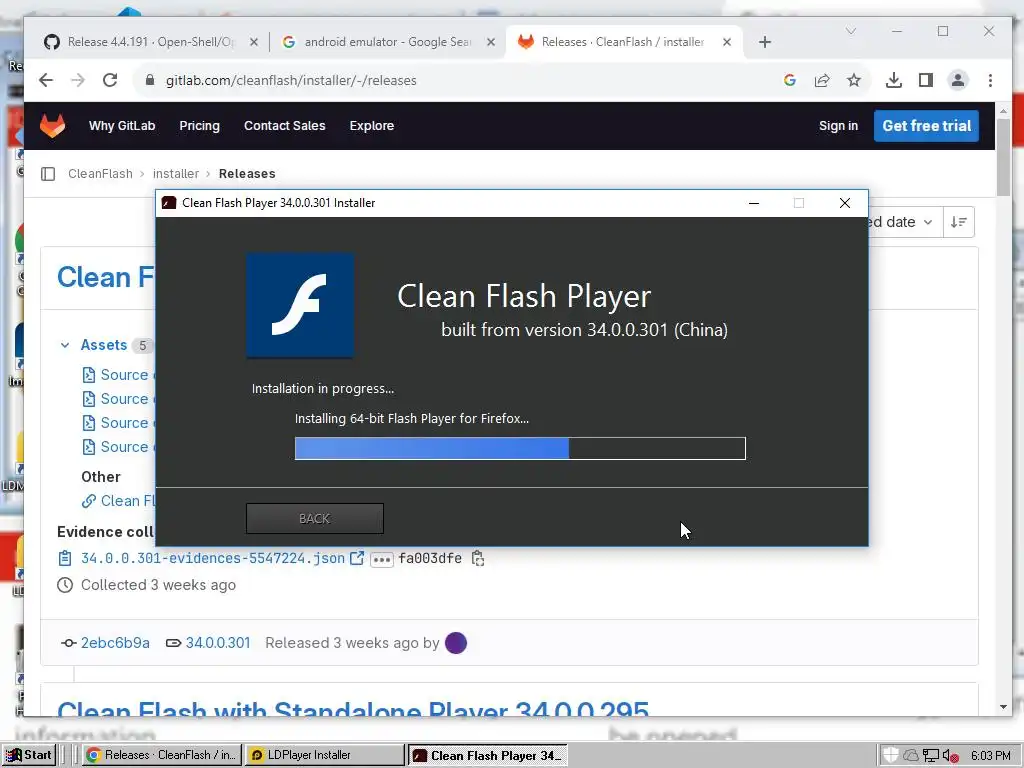
Task: Toggle the GitLab sidebar panel icon
Action: point(48,174)
